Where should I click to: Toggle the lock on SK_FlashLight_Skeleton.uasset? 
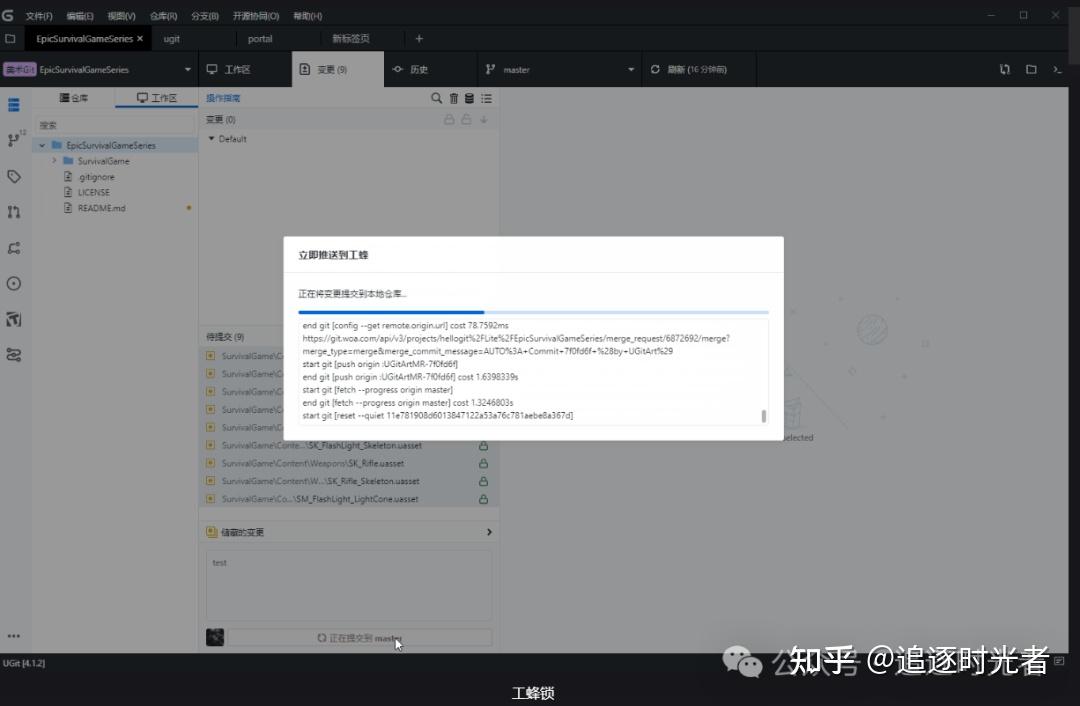tap(483, 445)
